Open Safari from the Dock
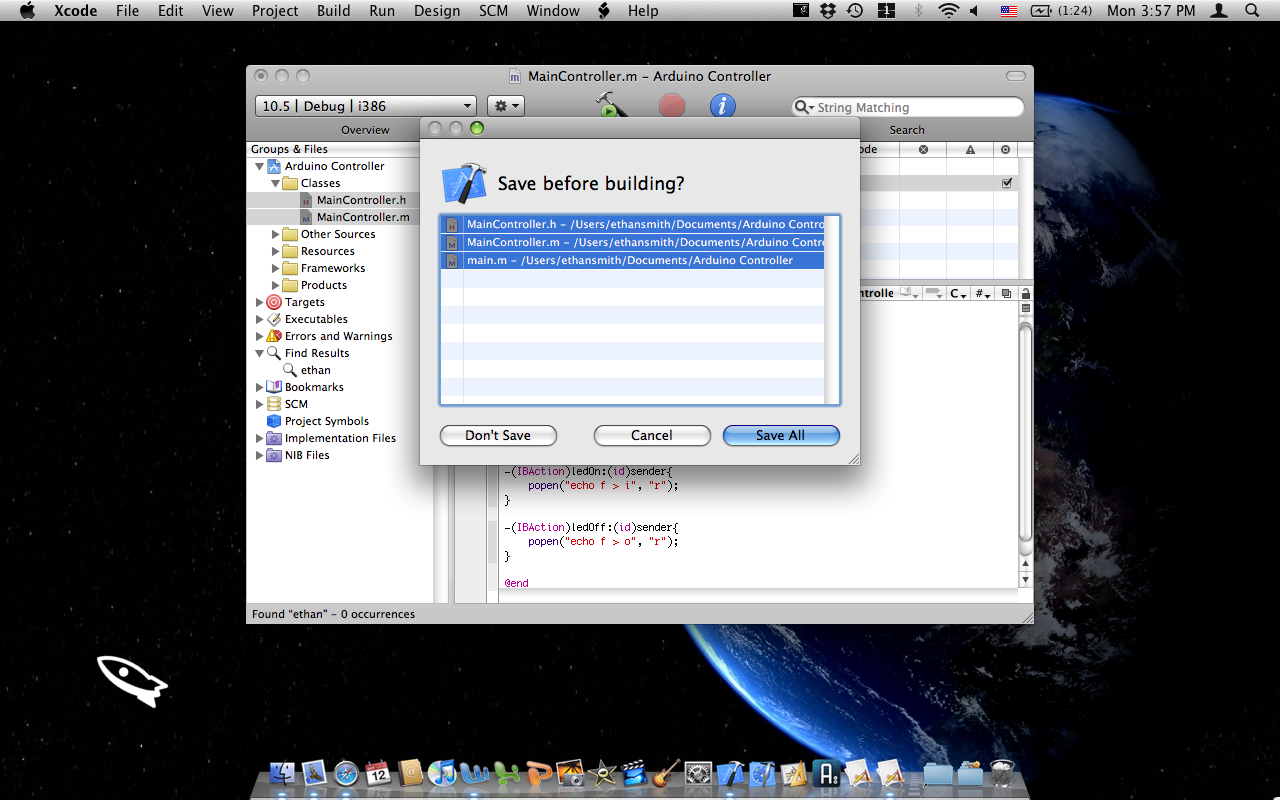The height and width of the screenshot is (800, 1280). point(346,773)
